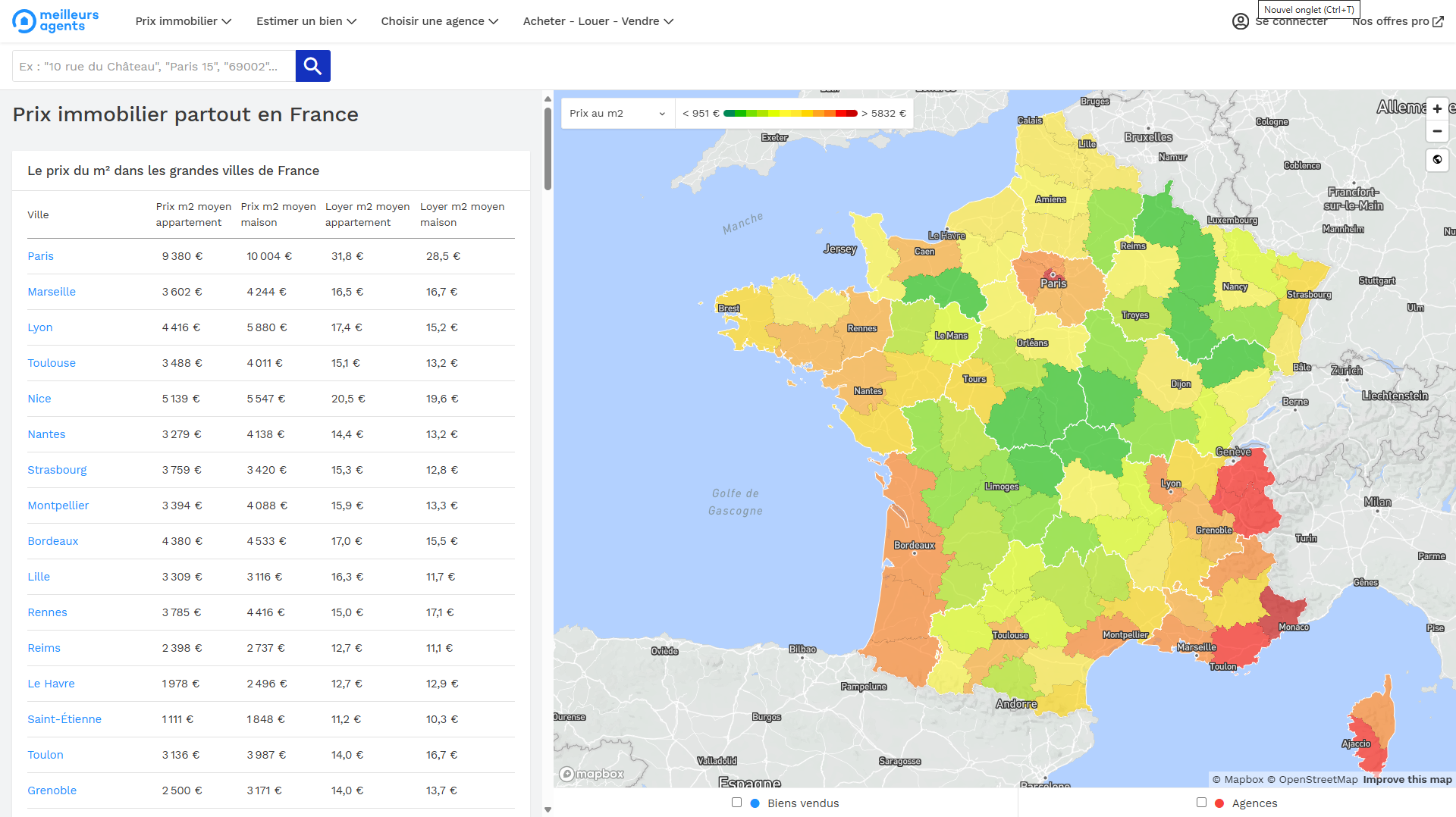Image resolution: width=1456 pixels, height=817 pixels.
Task: Click the left panel scrollbar thumb
Action: click(548, 148)
